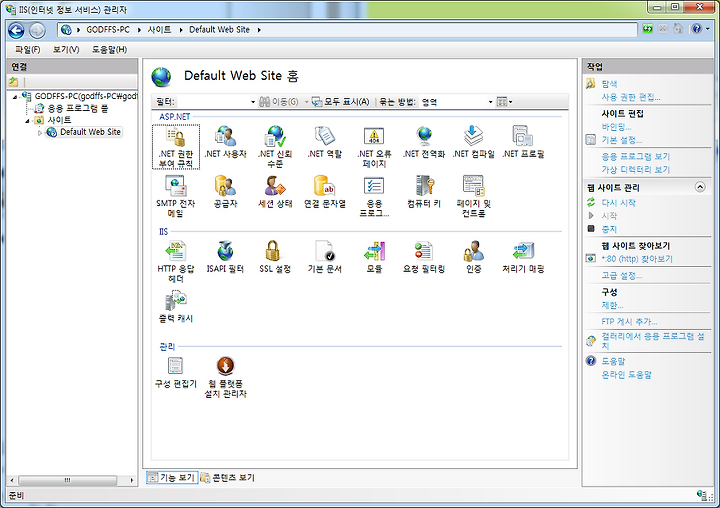Open 페이지 및 컨트롤 feature

click(x=473, y=196)
